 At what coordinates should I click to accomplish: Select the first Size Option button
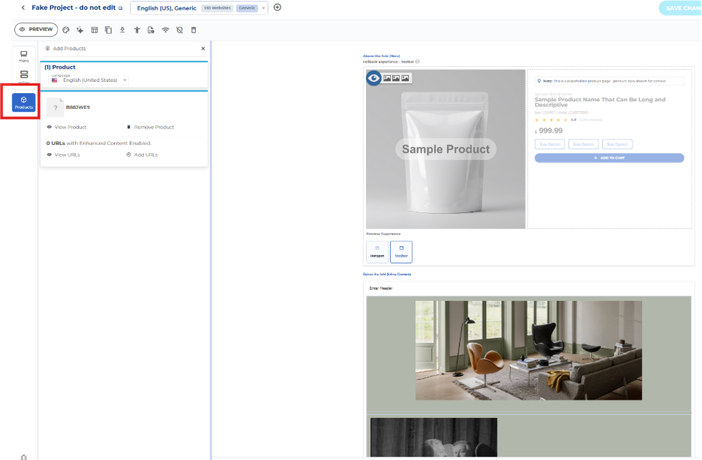549,144
